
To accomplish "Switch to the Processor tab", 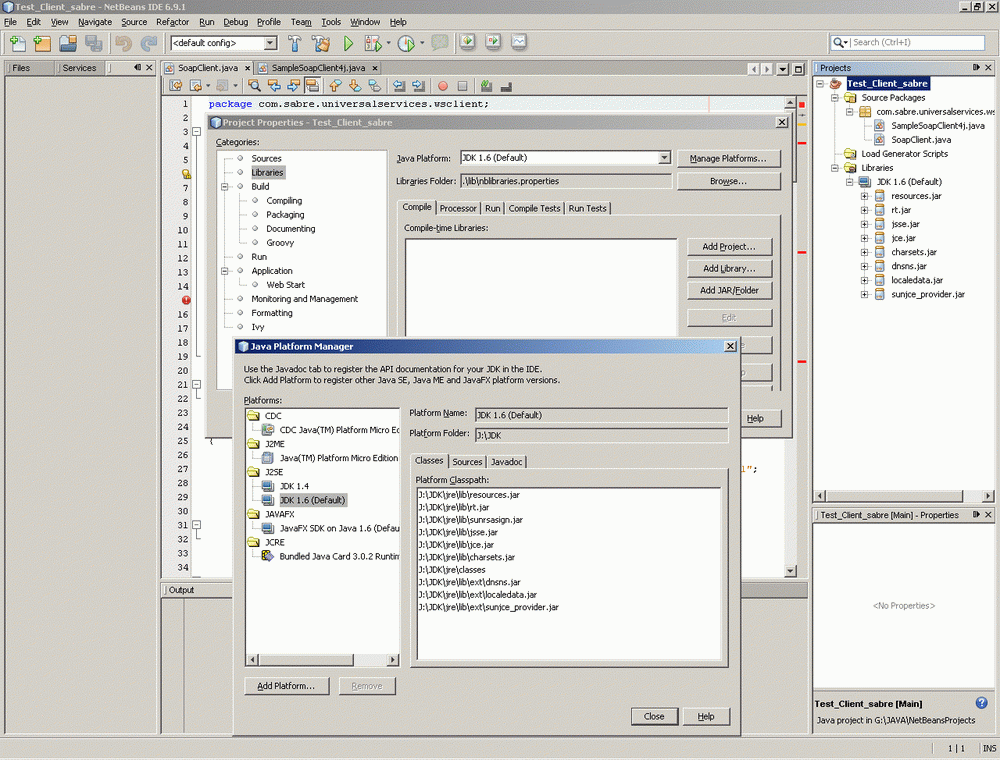I will point(458,208).
